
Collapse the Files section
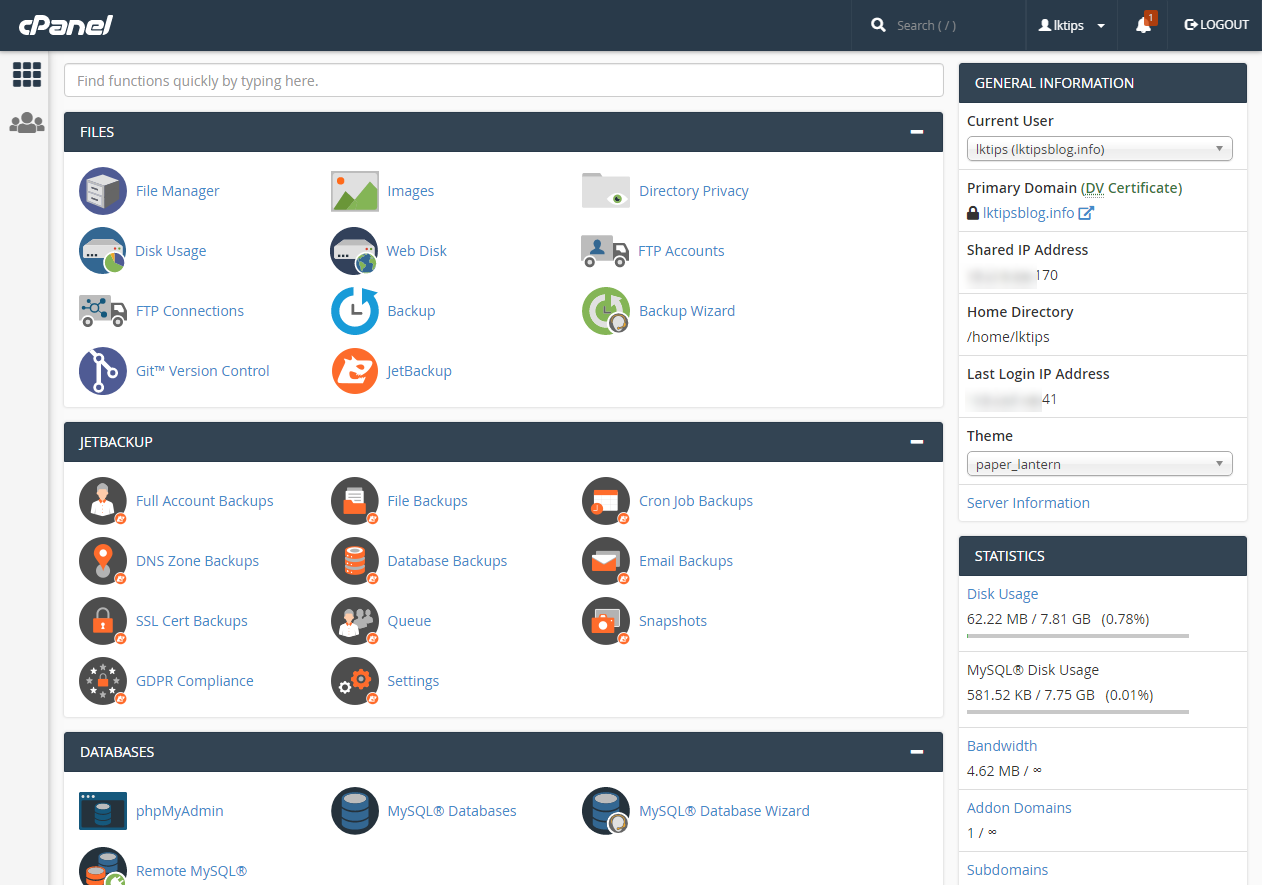coord(916,132)
